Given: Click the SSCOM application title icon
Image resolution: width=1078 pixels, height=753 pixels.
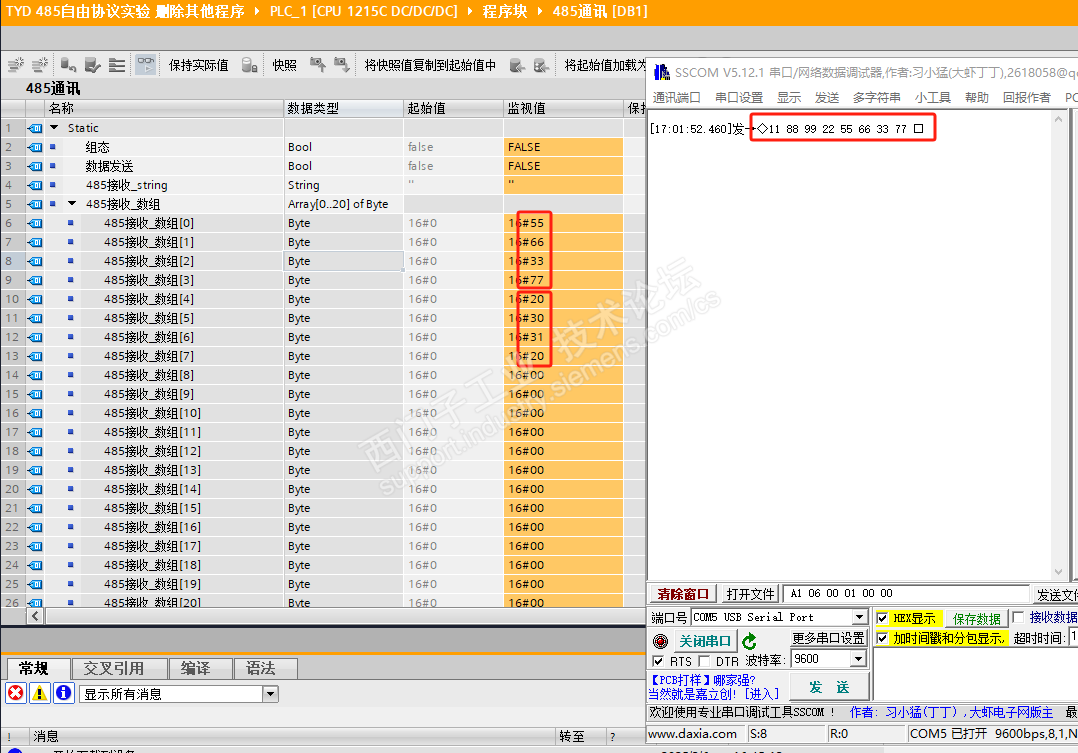Looking at the screenshot, I should 661,72.
